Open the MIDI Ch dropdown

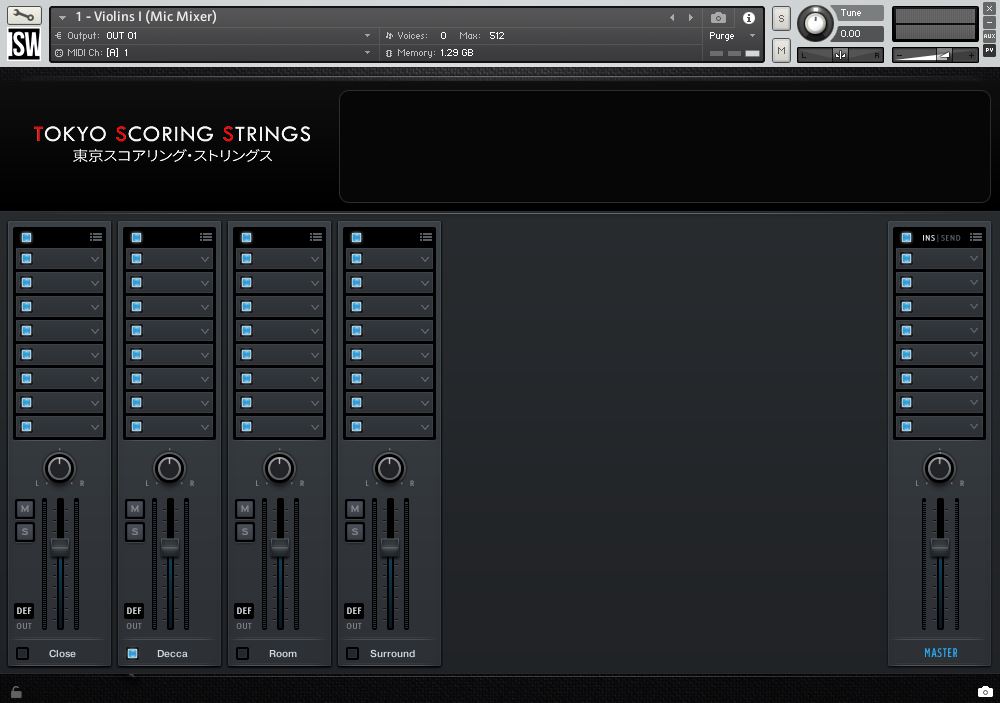tap(213, 52)
